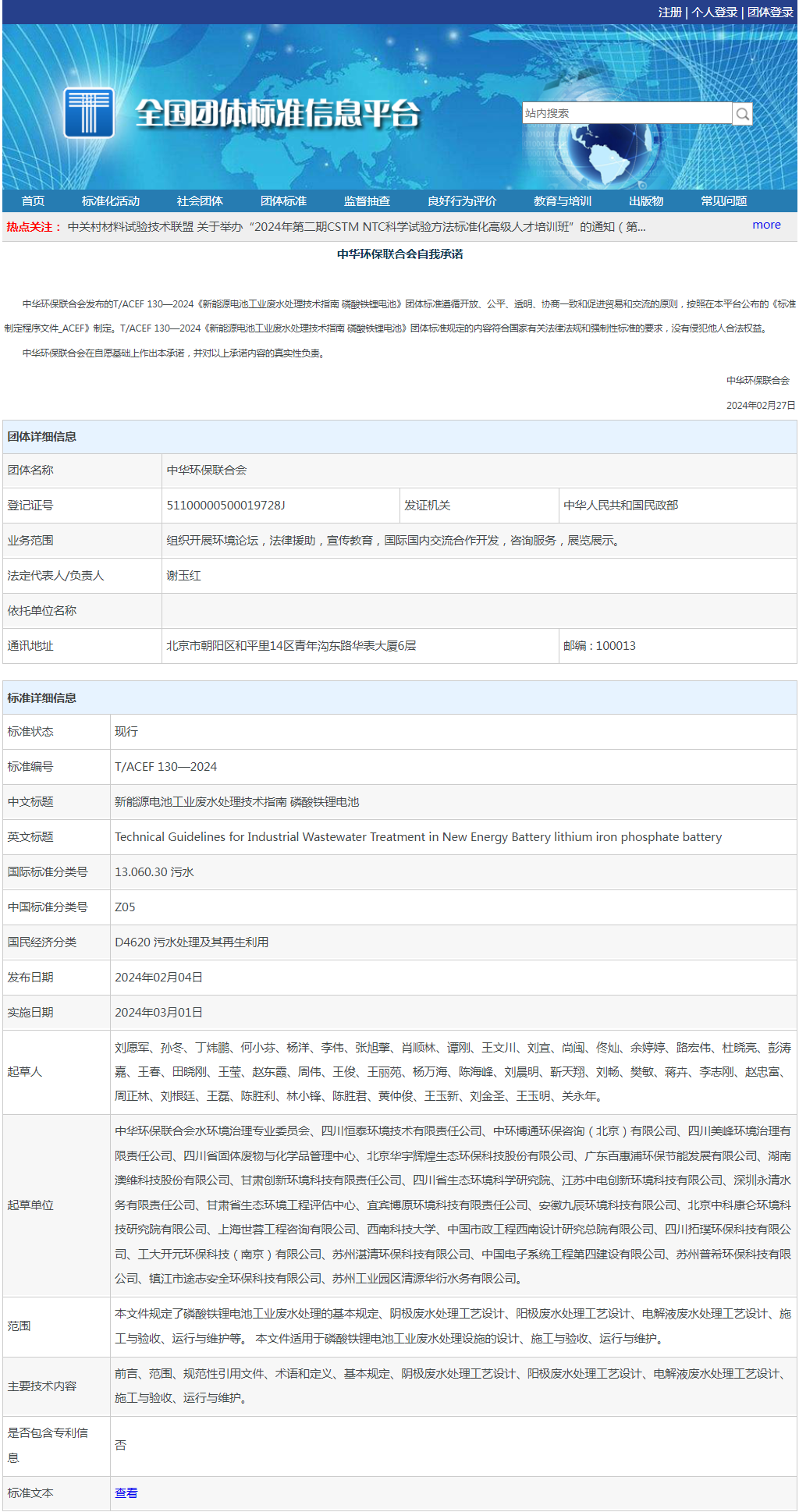The image size is (799, 1512).
Task: Open the 常见问题 menu item
Action: (724, 201)
